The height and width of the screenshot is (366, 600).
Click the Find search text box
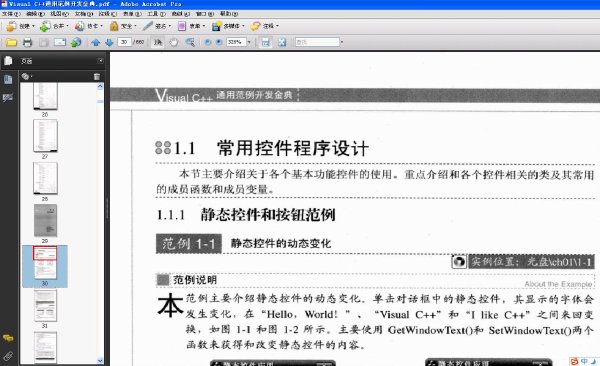coord(317,42)
